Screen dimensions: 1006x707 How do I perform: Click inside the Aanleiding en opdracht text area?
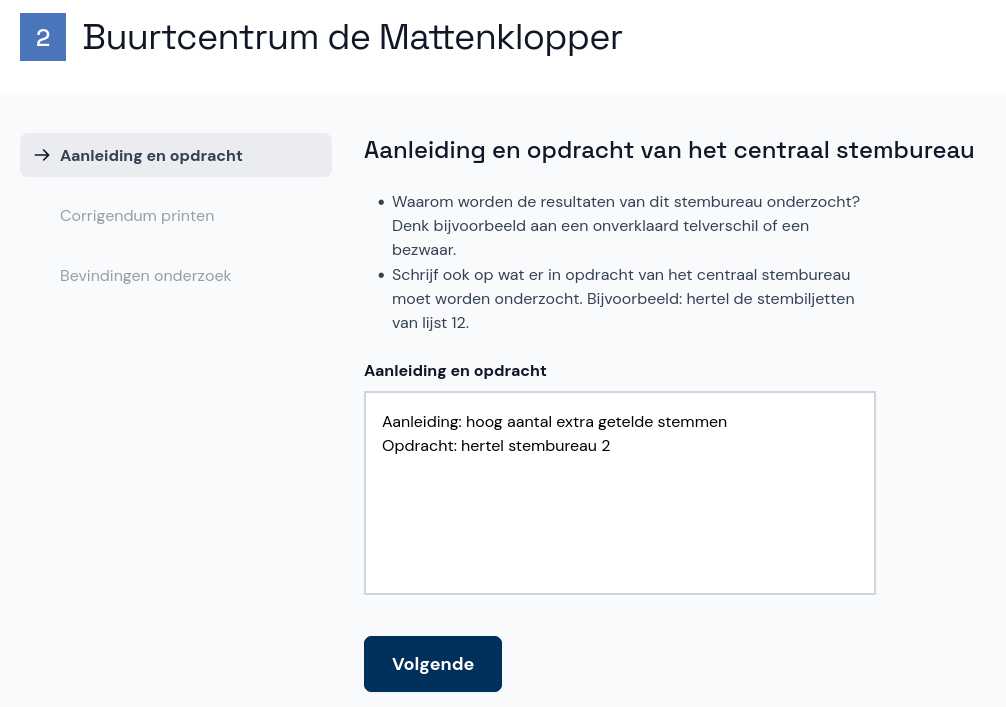[620, 492]
